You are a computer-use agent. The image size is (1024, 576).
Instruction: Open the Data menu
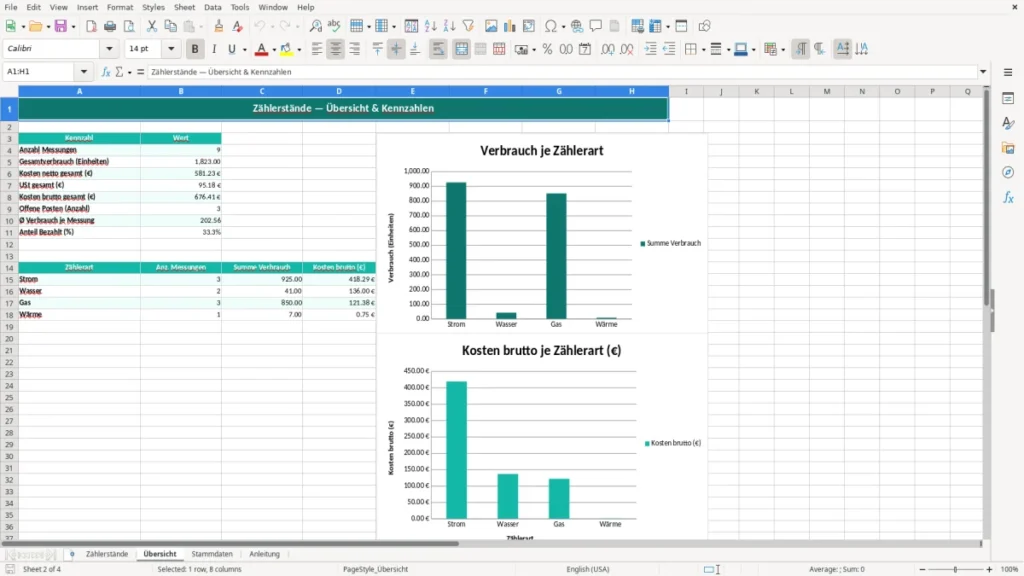click(212, 7)
